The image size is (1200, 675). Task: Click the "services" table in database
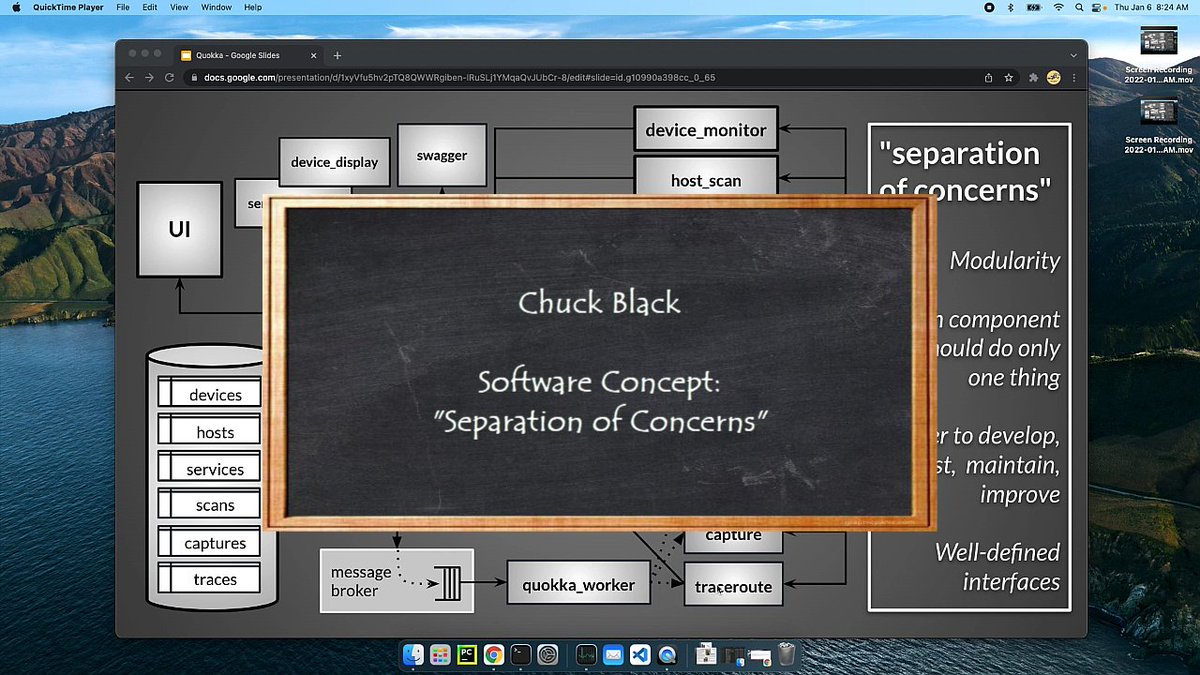click(x=209, y=469)
